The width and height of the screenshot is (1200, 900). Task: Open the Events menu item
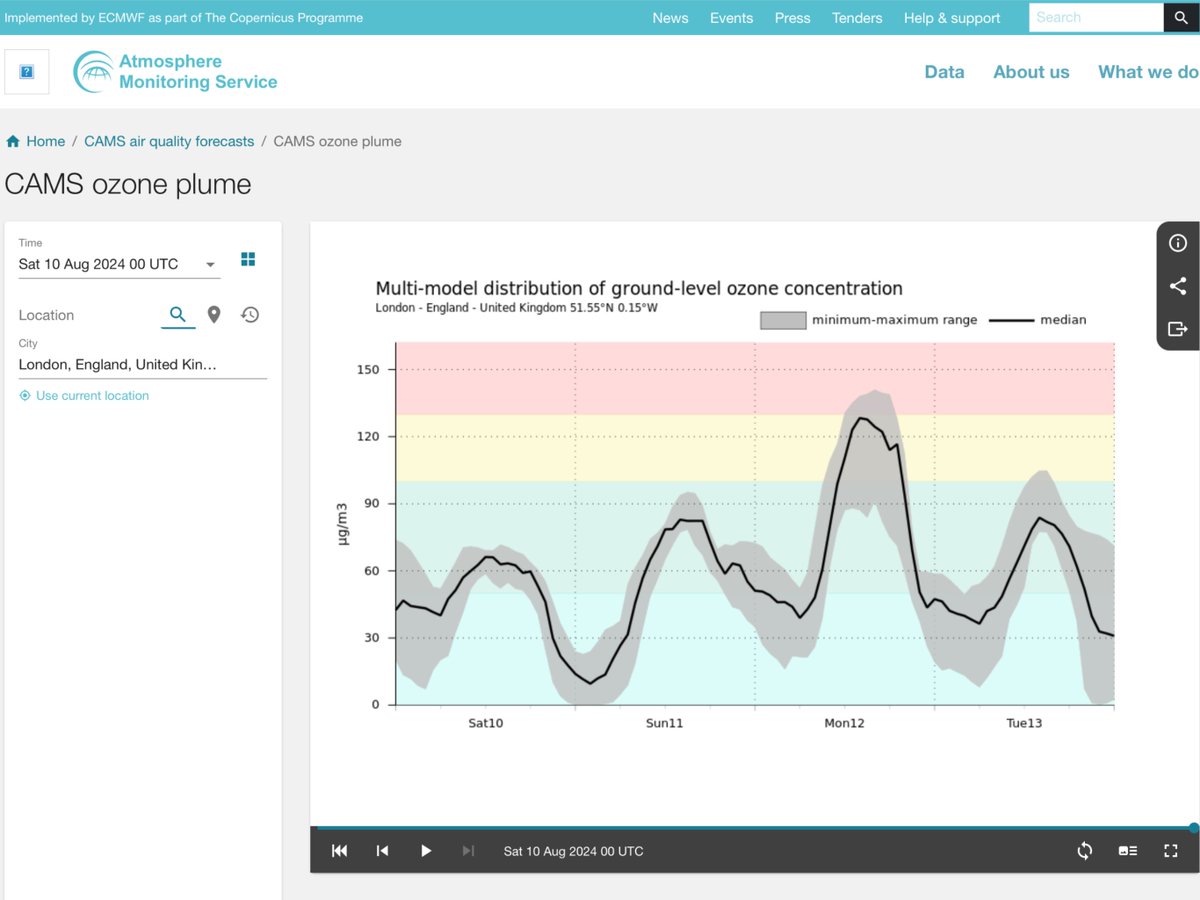pos(731,18)
